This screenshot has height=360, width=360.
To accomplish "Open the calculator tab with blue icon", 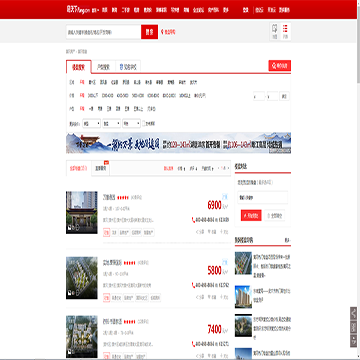I will pyautogui.click(x=128, y=67).
